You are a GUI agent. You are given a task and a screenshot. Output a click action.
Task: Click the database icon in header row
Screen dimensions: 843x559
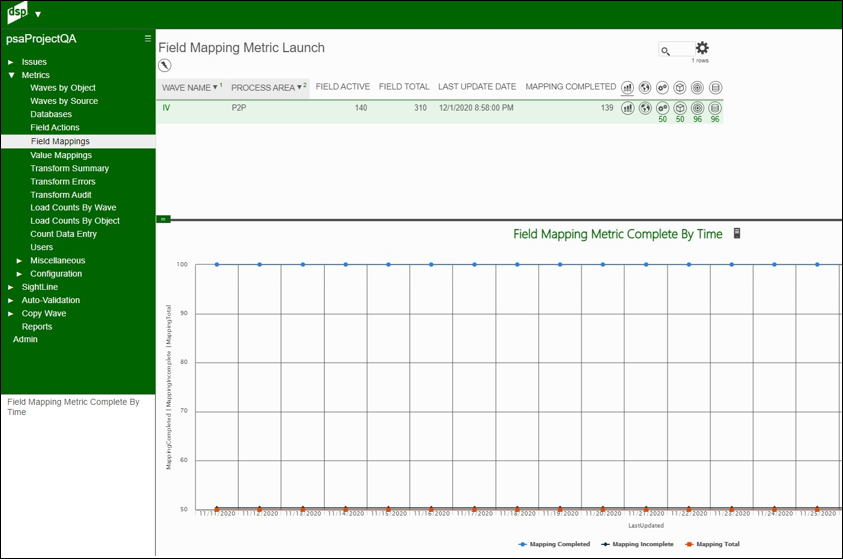pos(715,88)
